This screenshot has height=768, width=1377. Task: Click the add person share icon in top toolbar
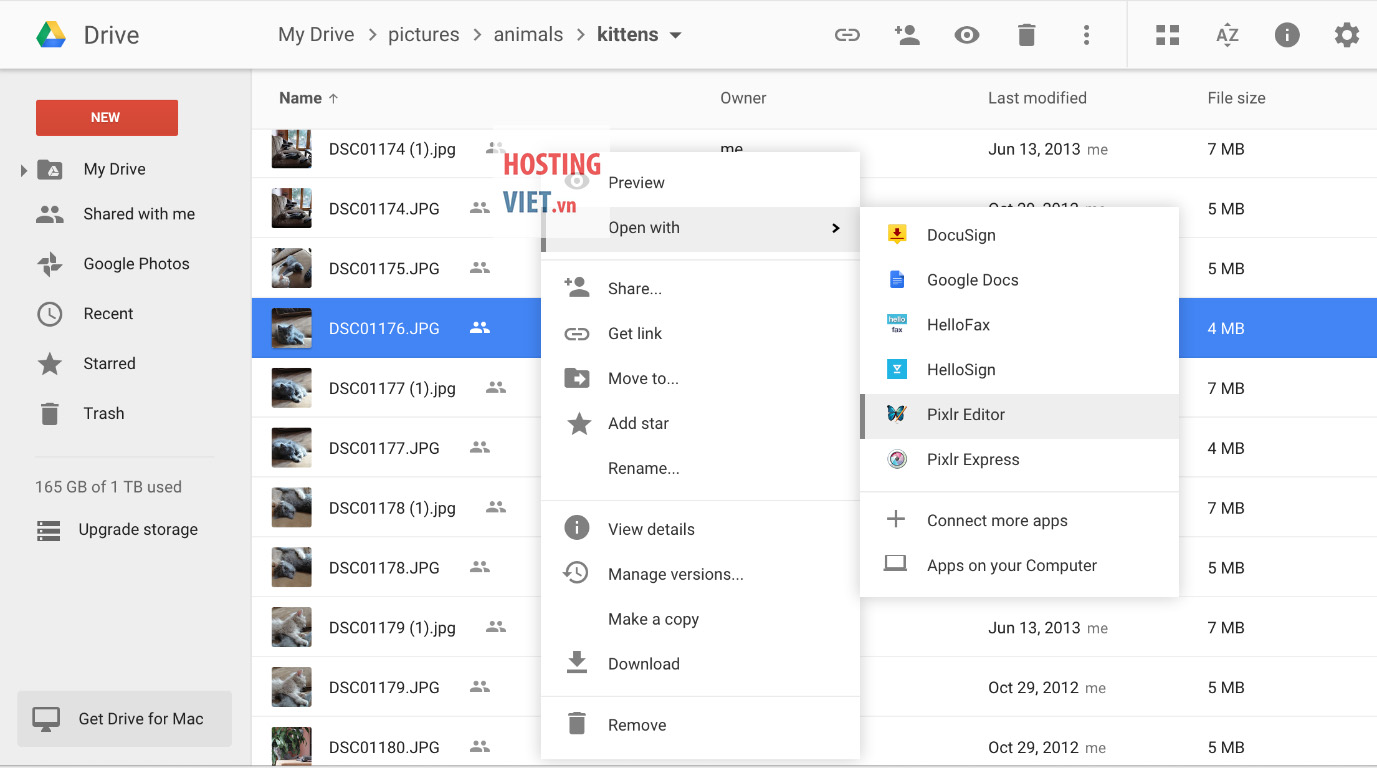click(907, 35)
